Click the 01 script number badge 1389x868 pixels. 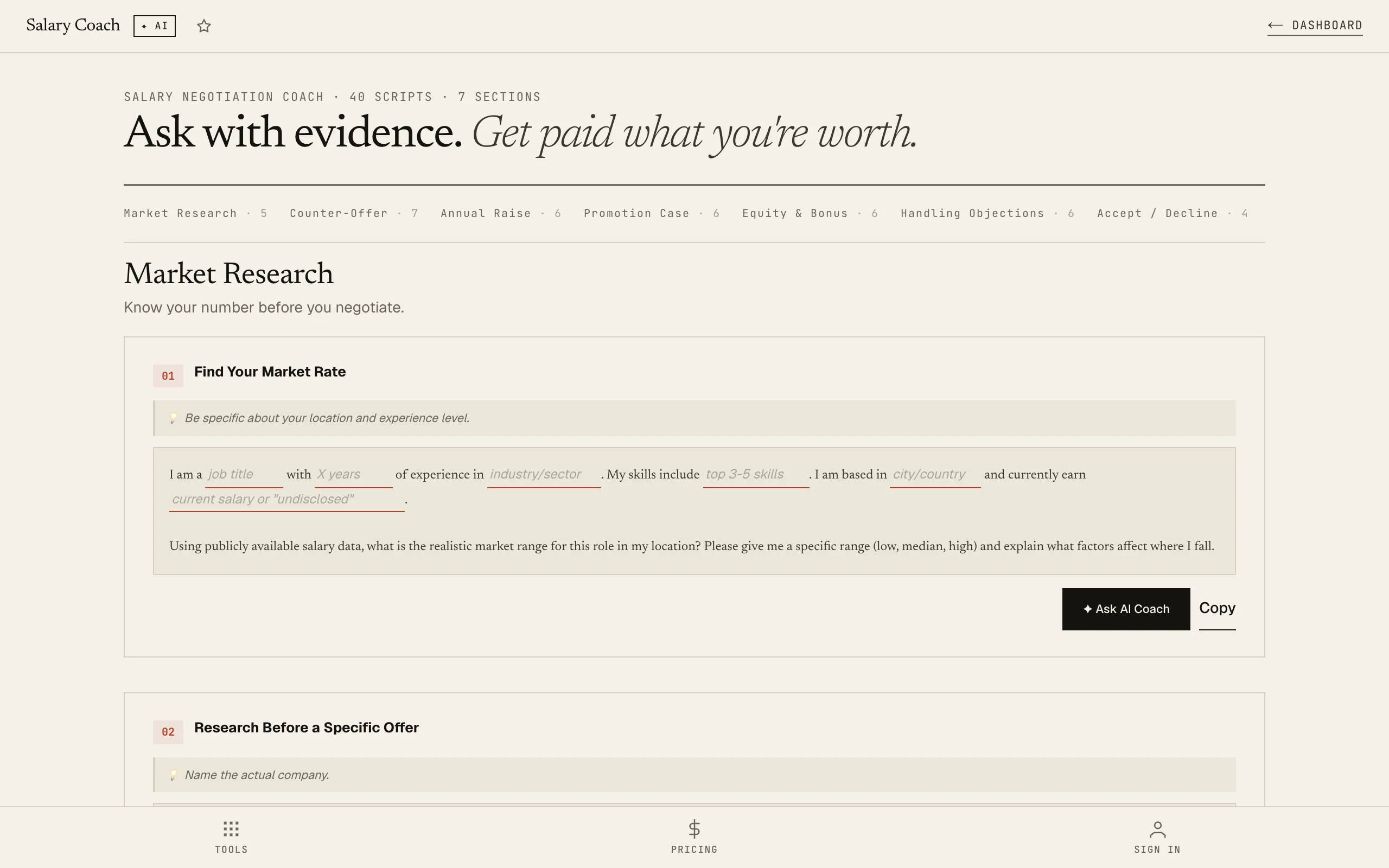click(x=168, y=376)
